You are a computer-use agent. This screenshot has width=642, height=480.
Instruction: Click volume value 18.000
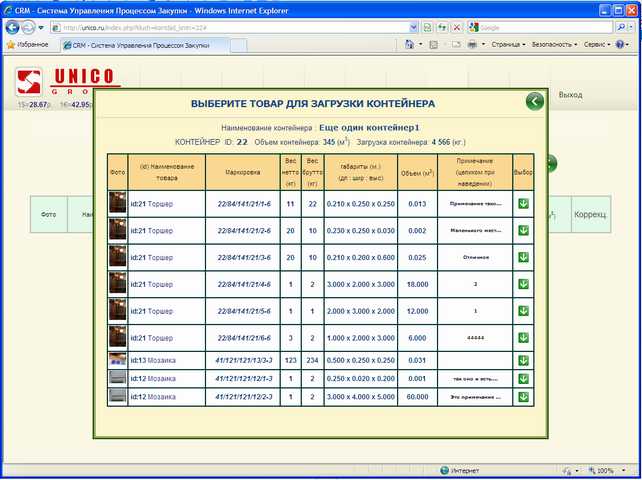click(417, 284)
